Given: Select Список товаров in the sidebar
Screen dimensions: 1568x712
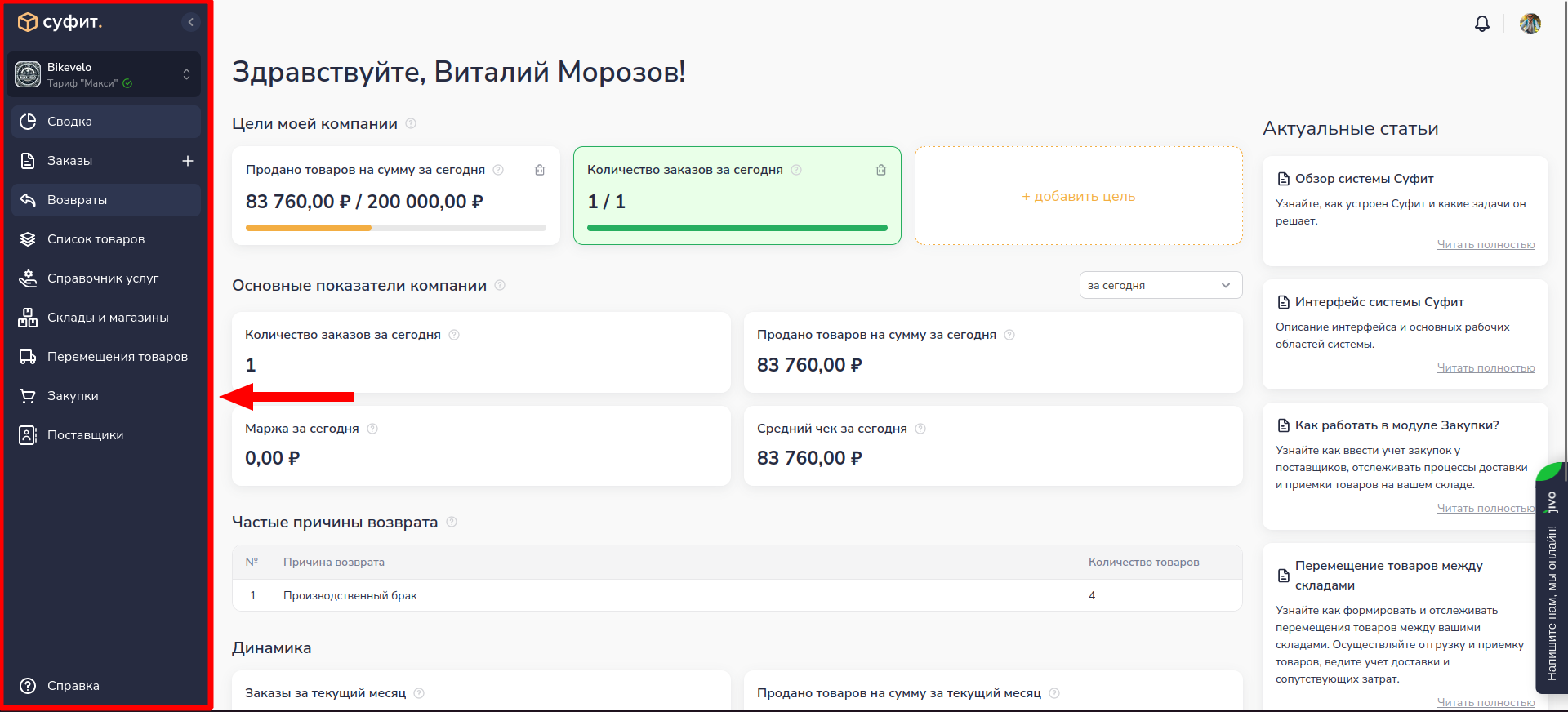Looking at the screenshot, I should tap(106, 239).
